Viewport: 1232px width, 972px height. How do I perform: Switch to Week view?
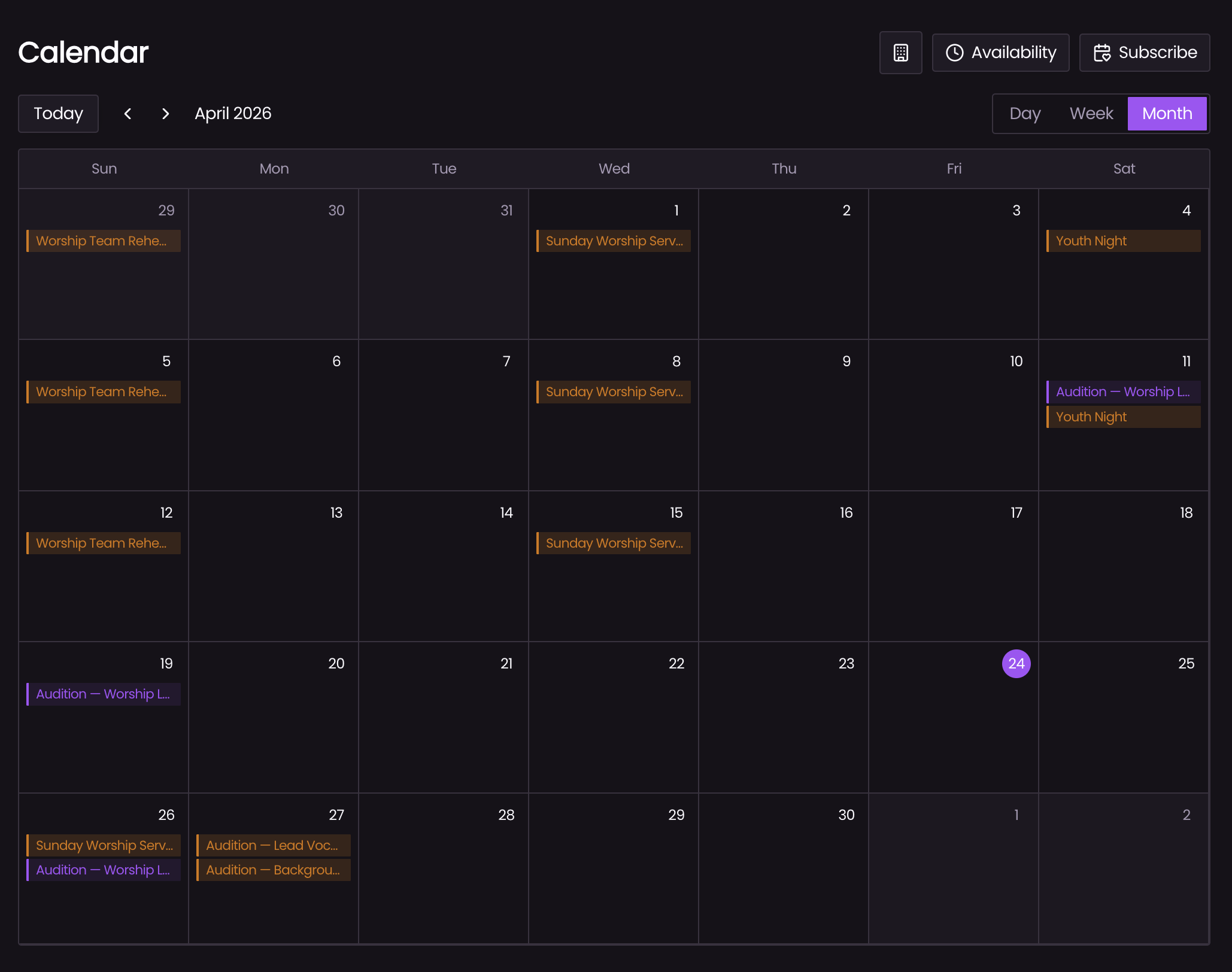pyautogui.click(x=1091, y=114)
